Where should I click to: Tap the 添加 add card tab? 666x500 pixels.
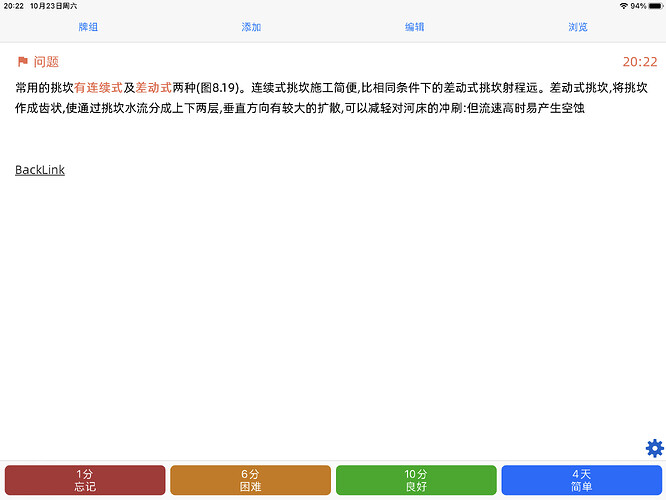251,27
